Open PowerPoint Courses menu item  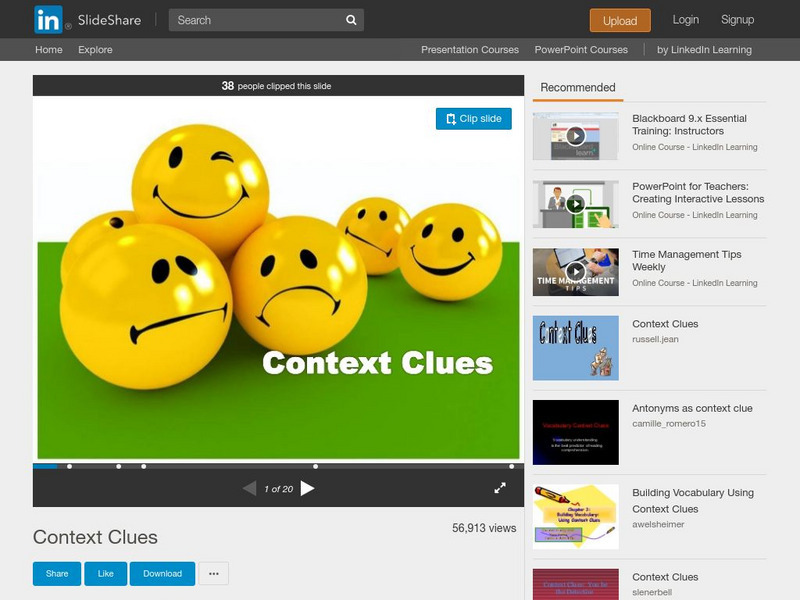(x=581, y=49)
